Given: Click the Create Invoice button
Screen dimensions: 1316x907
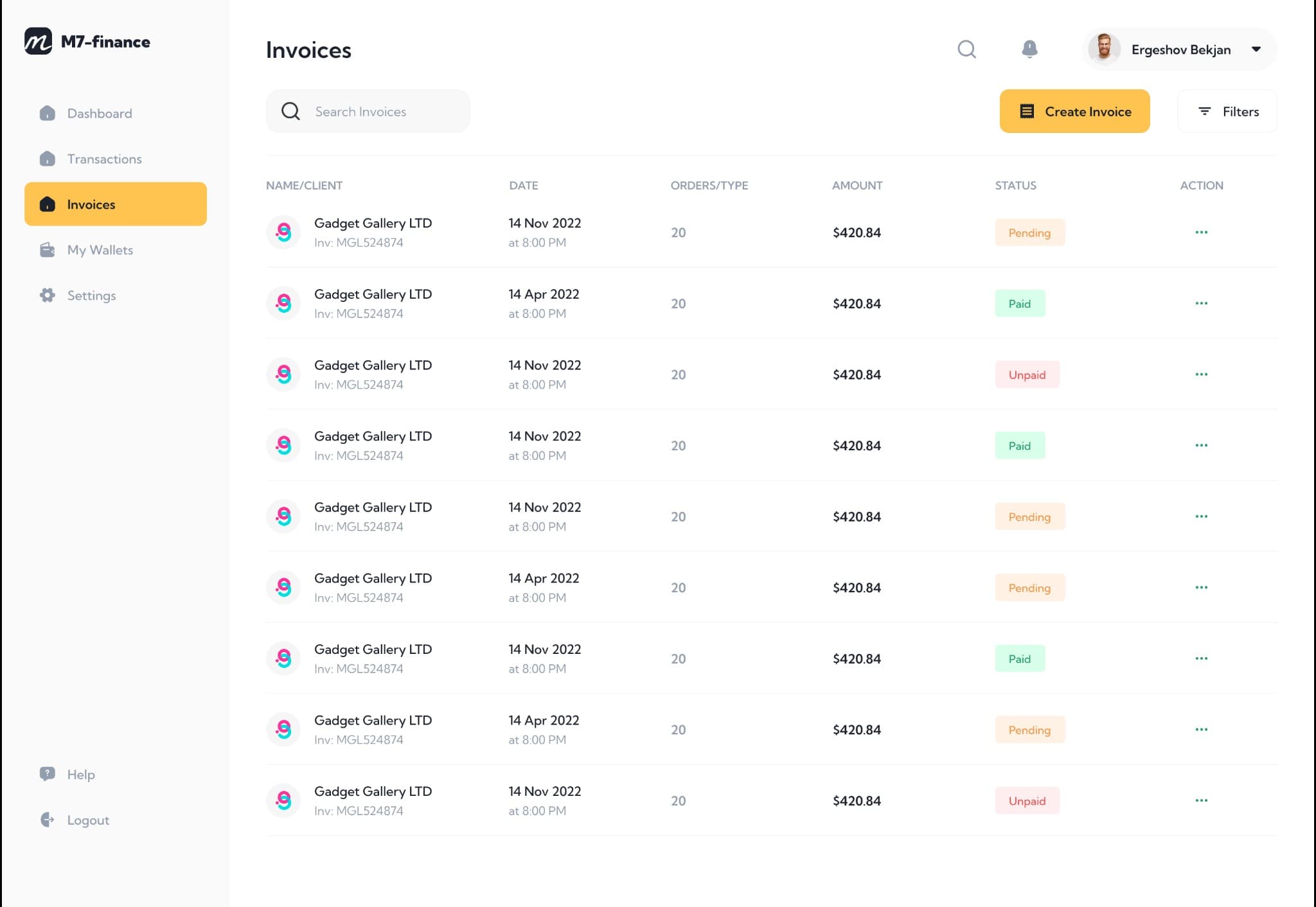Looking at the screenshot, I should pyautogui.click(x=1074, y=111).
